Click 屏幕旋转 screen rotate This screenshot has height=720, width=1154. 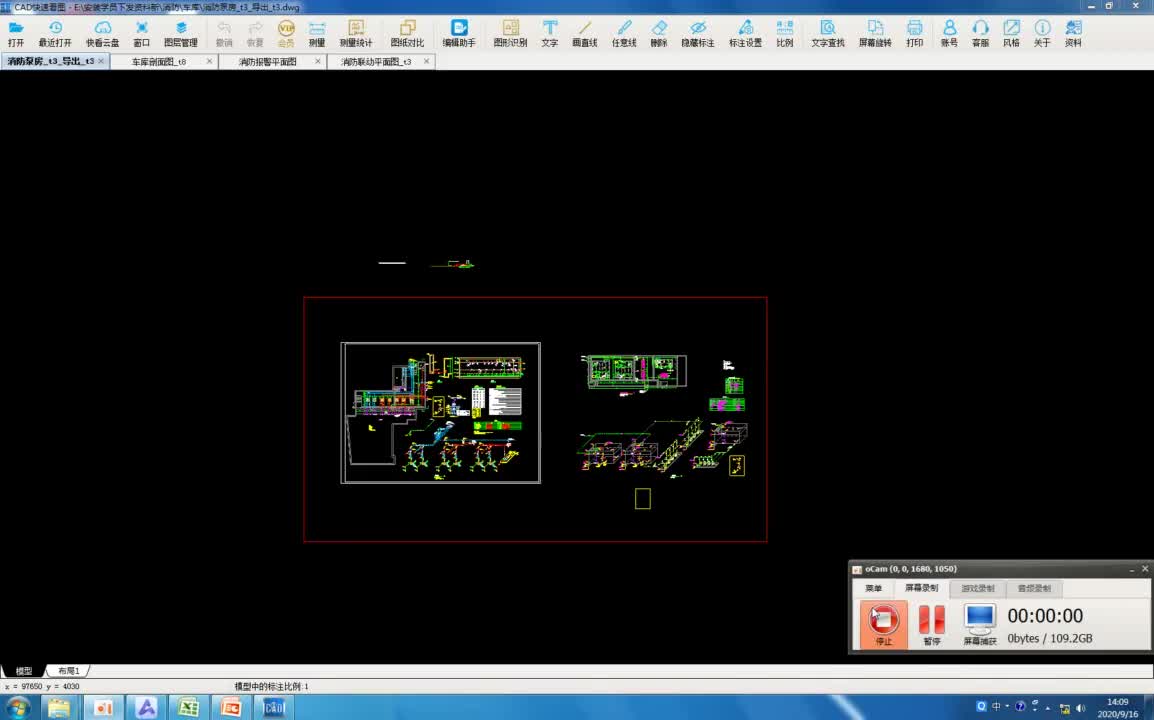[x=875, y=34]
